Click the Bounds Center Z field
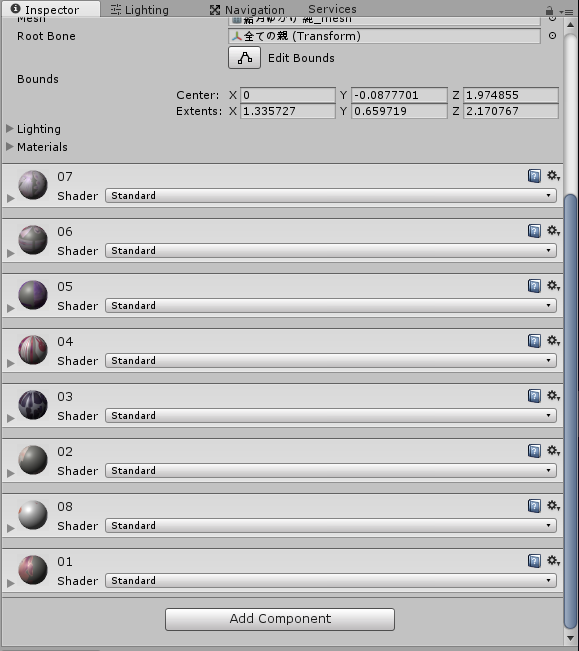 (511, 95)
